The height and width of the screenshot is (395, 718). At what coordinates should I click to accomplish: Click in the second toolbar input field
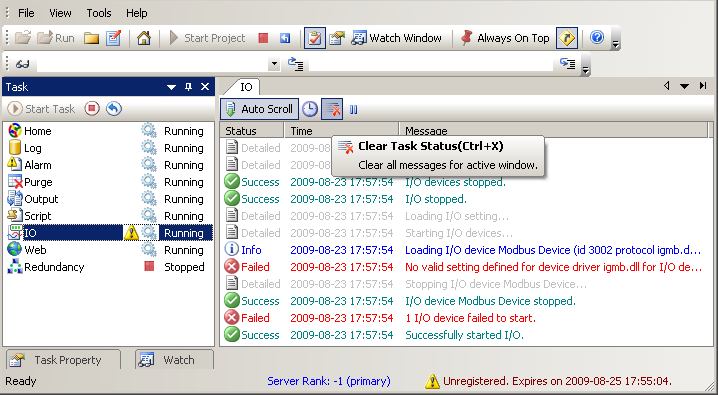pos(430,64)
